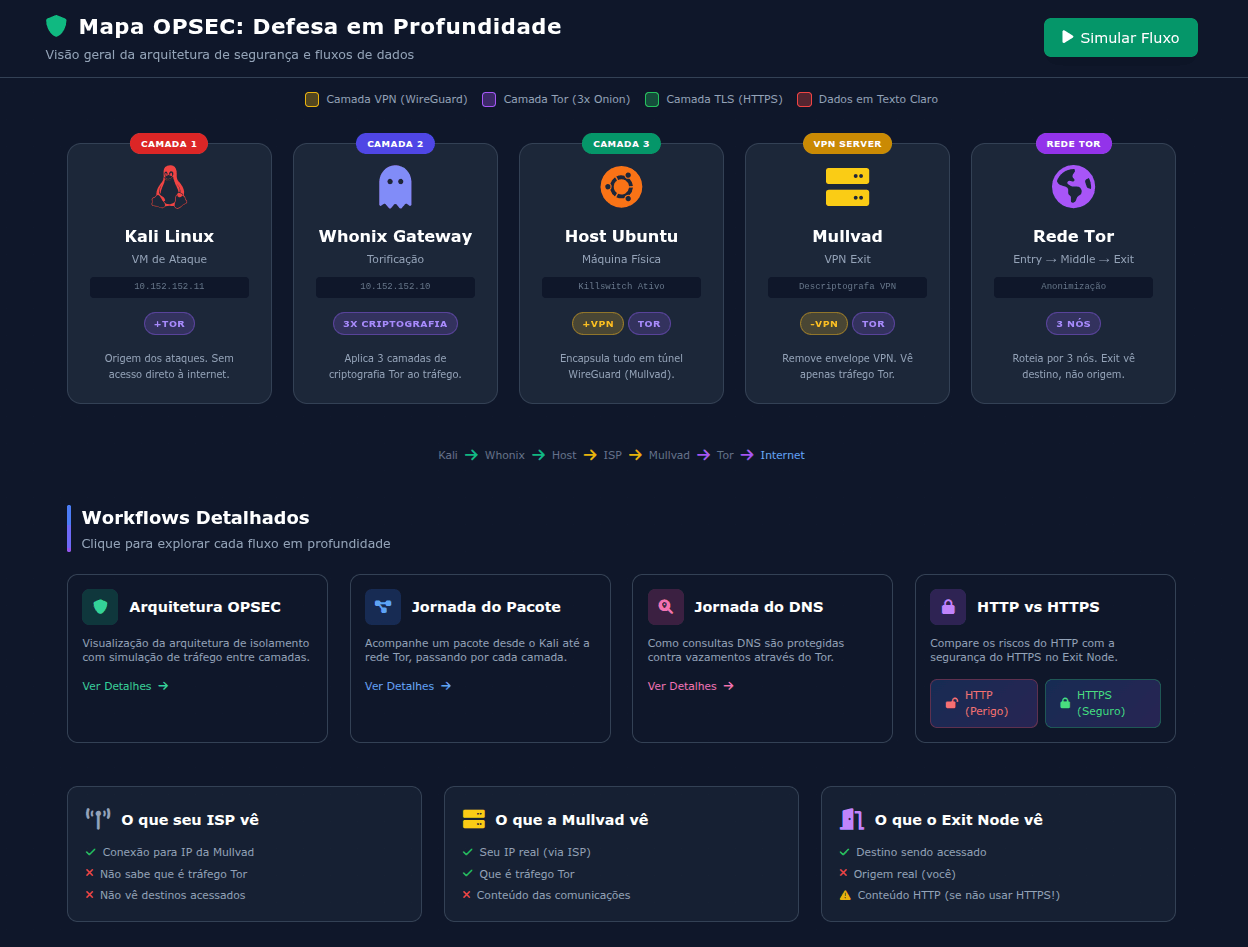
Task: Select the HTTP (Perigo) option
Action: pyautogui.click(x=984, y=703)
